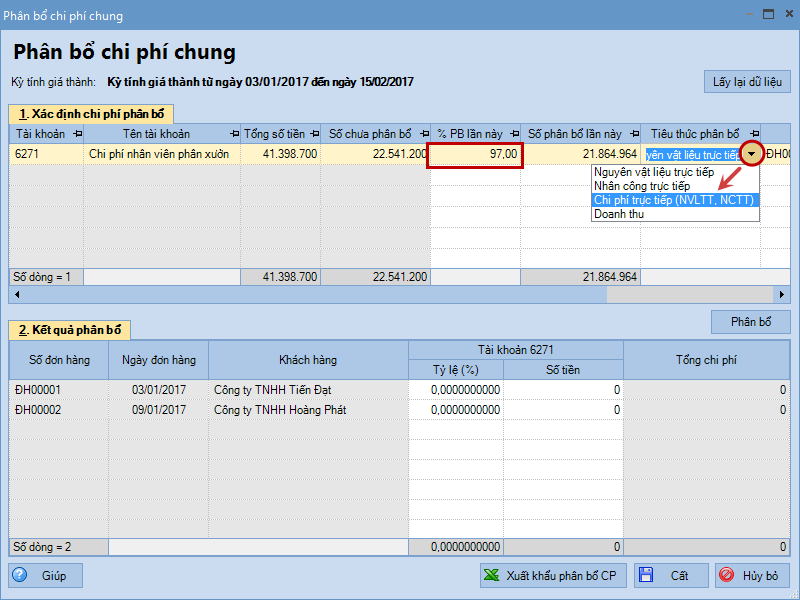Open the Kết quả phân bổ tab
Screen dimensions: 800x600
click(x=70, y=330)
